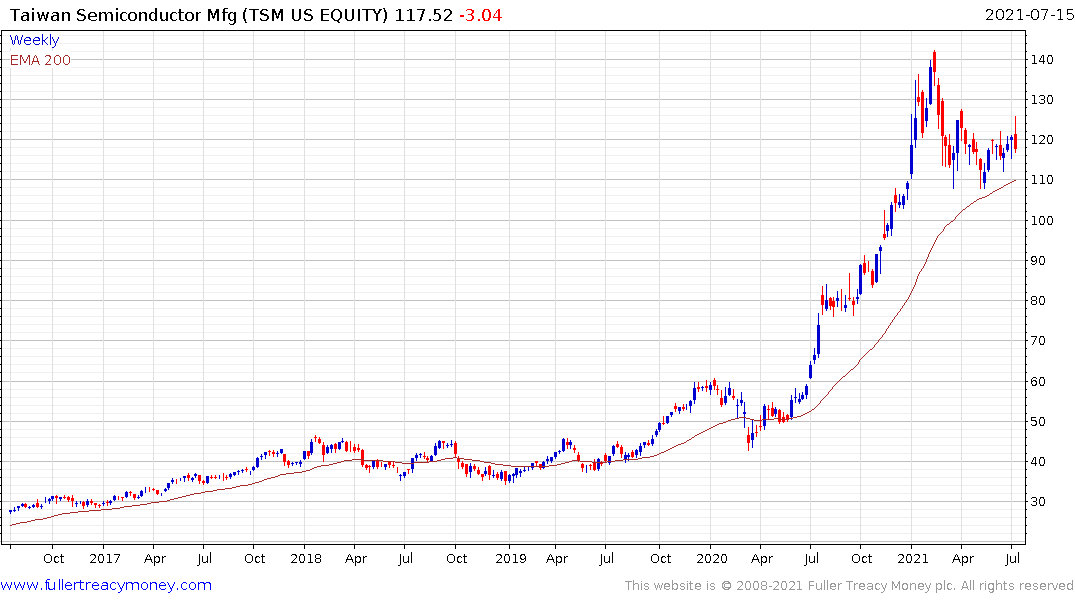Click the 100 price axis label
Screen dimensions: 1075x600
pos(1042,220)
